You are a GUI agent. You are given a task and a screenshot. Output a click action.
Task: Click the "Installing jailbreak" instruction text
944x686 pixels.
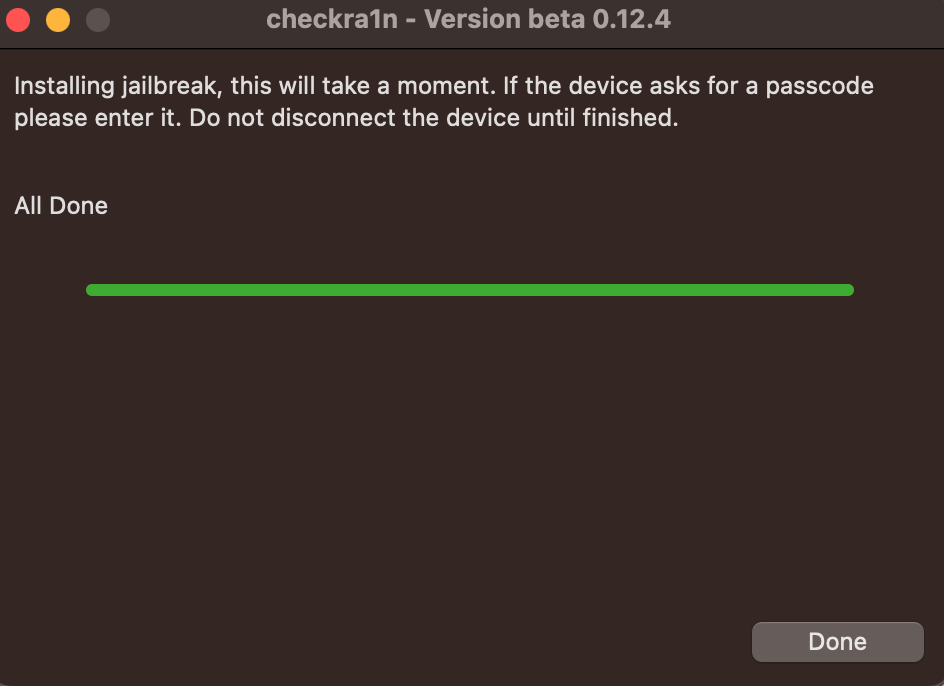point(116,86)
